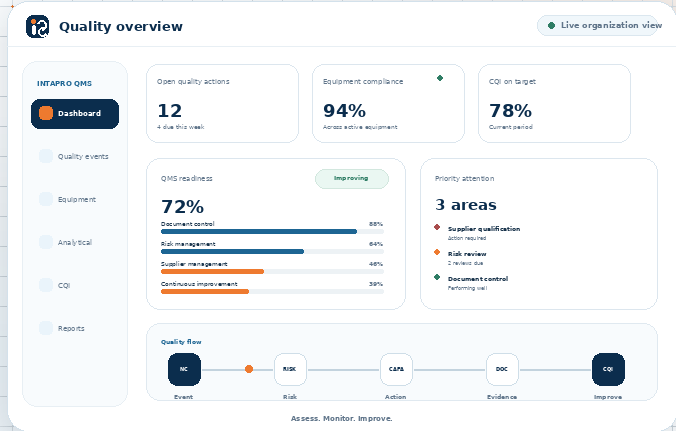The image size is (676, 431).
Task: Click the 12 open actions value
Action: point(170,111)
